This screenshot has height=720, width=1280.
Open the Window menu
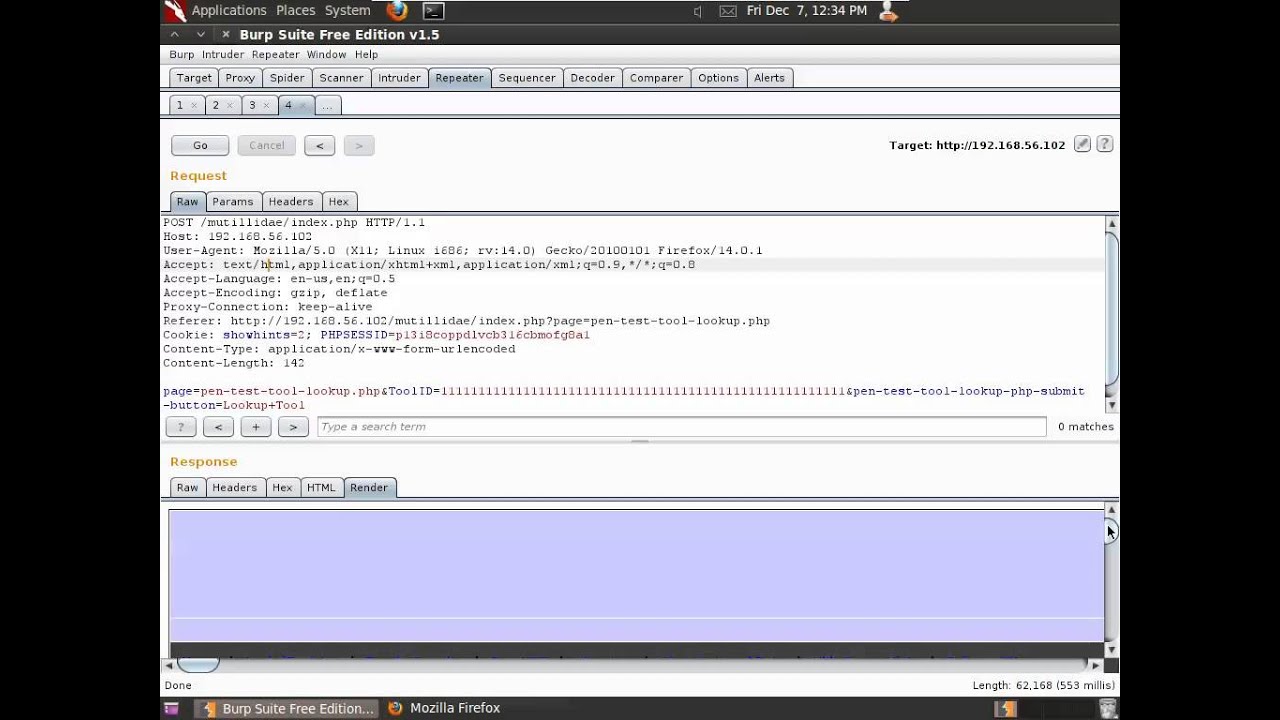pyautogui.click(x=326, y=55)
